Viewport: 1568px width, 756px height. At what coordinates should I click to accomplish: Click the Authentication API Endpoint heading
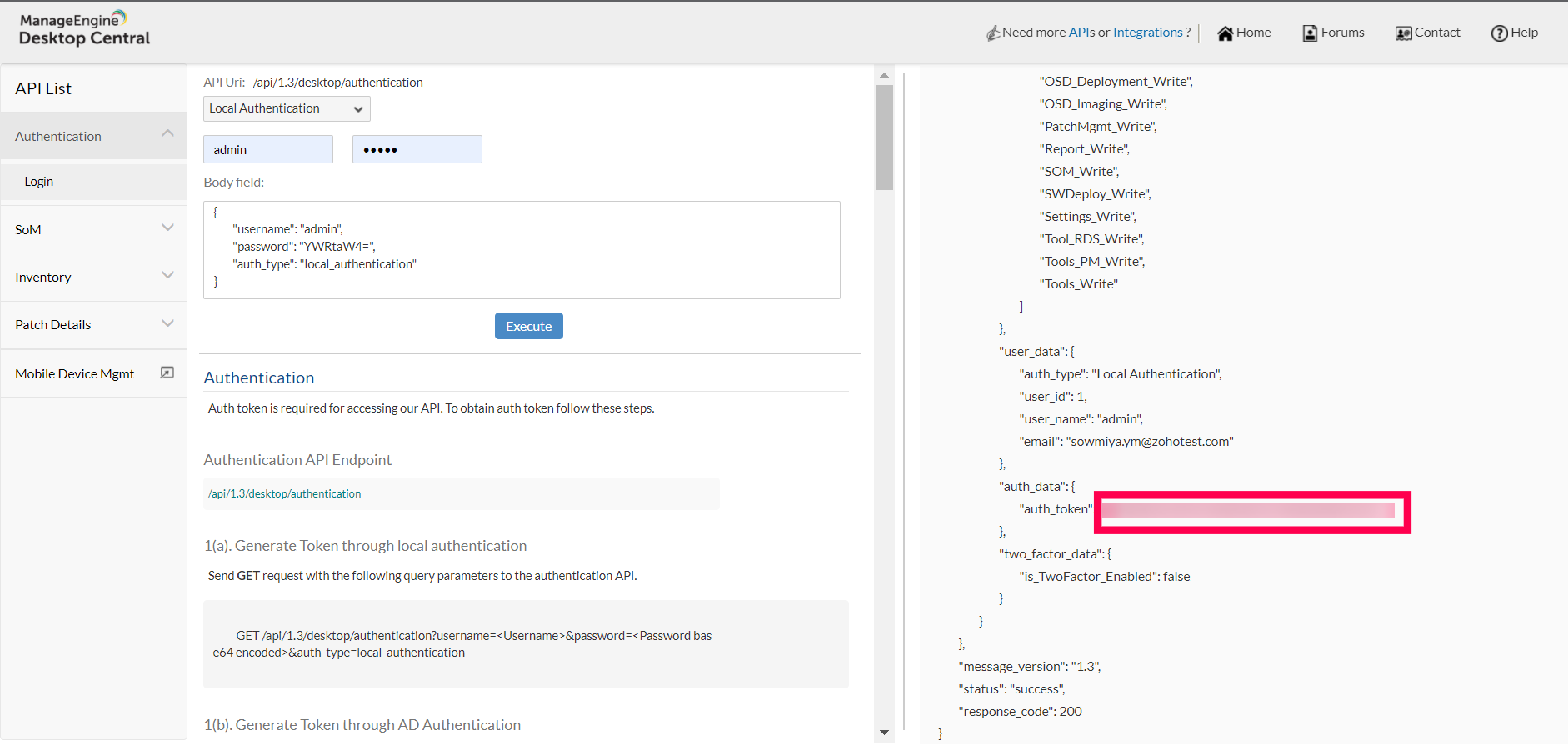pyautogui.click(x=297, y=460)
